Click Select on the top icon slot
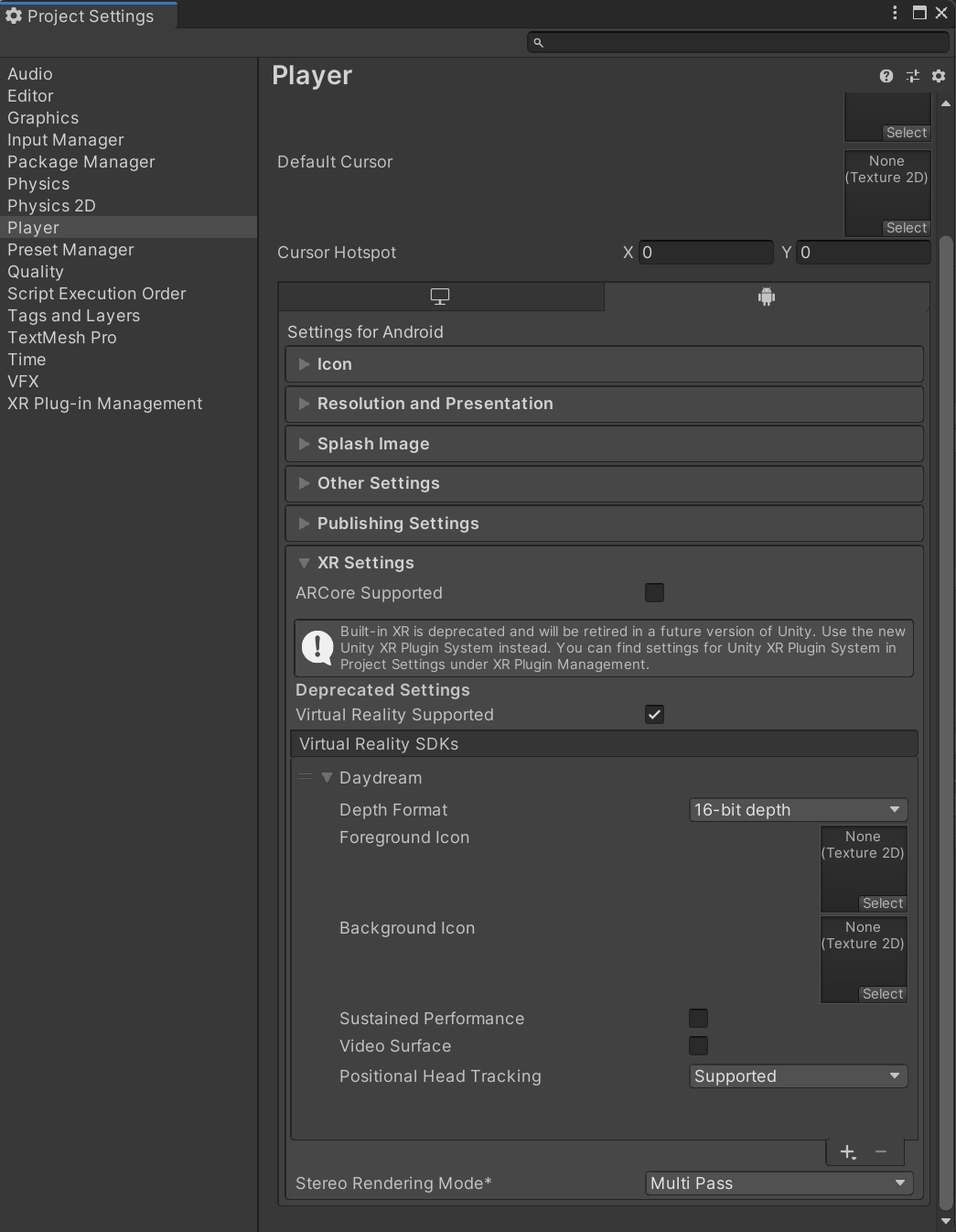 tap(907, 133)
